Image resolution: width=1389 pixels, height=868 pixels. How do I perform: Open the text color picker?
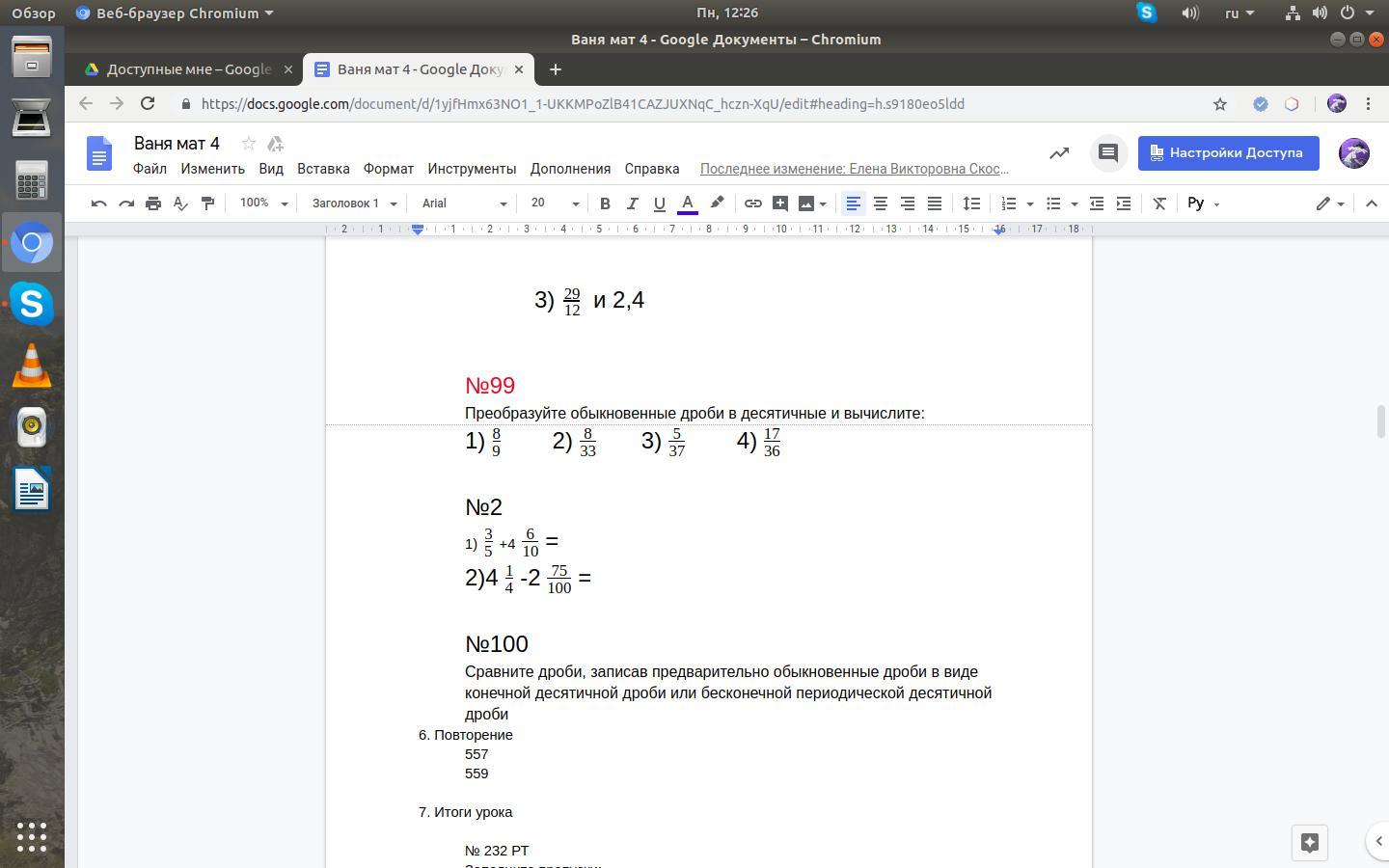pyautogui.click(x=688, y=203)
